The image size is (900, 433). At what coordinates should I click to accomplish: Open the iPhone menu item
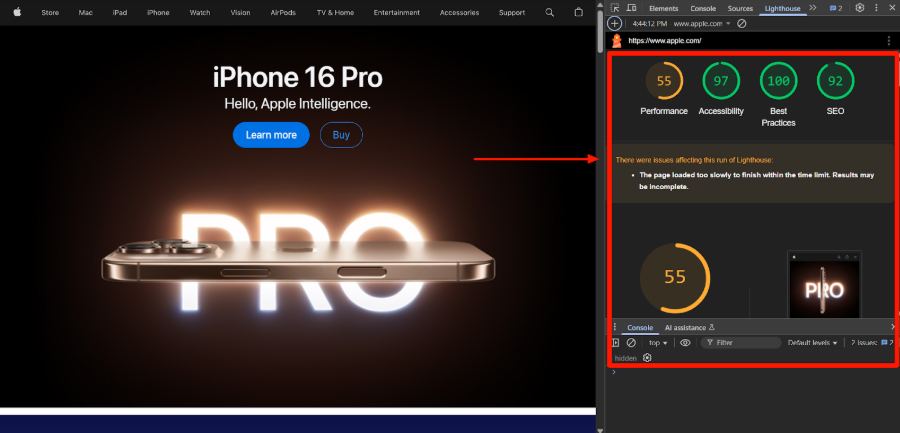click(x=158, y=12)
